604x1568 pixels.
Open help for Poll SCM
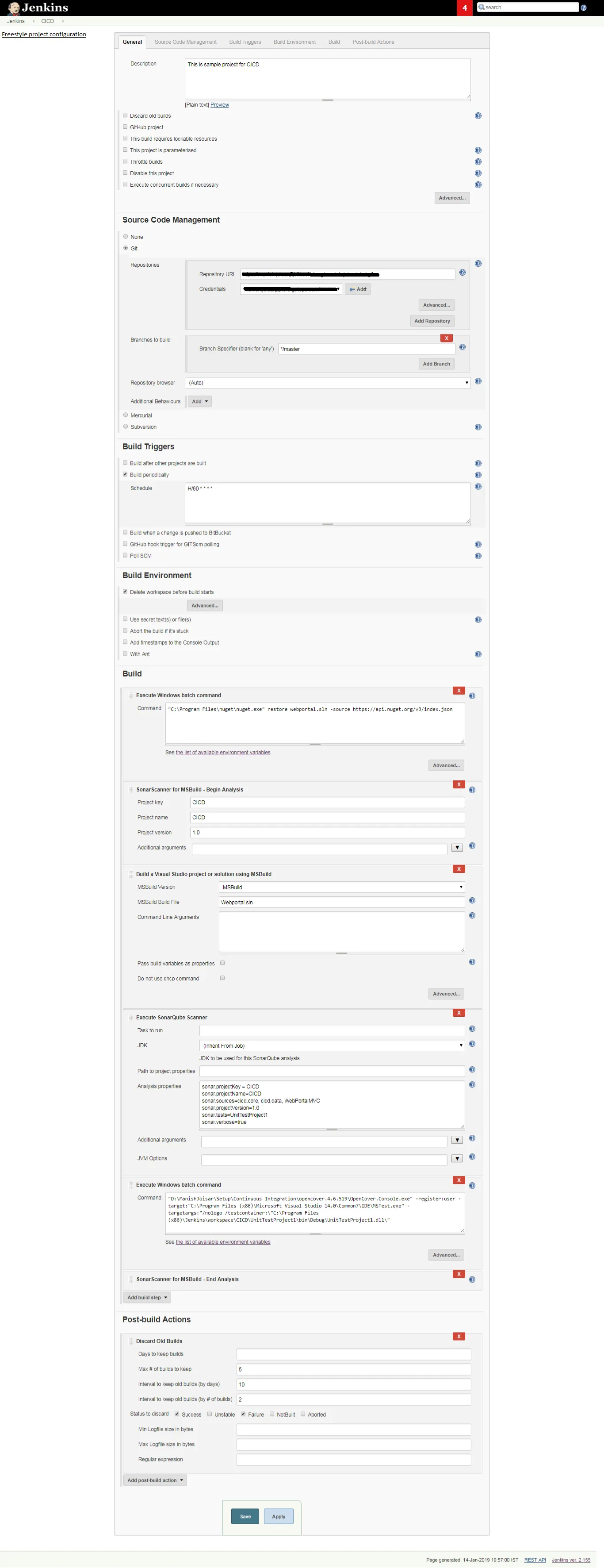tap(478, 556)
